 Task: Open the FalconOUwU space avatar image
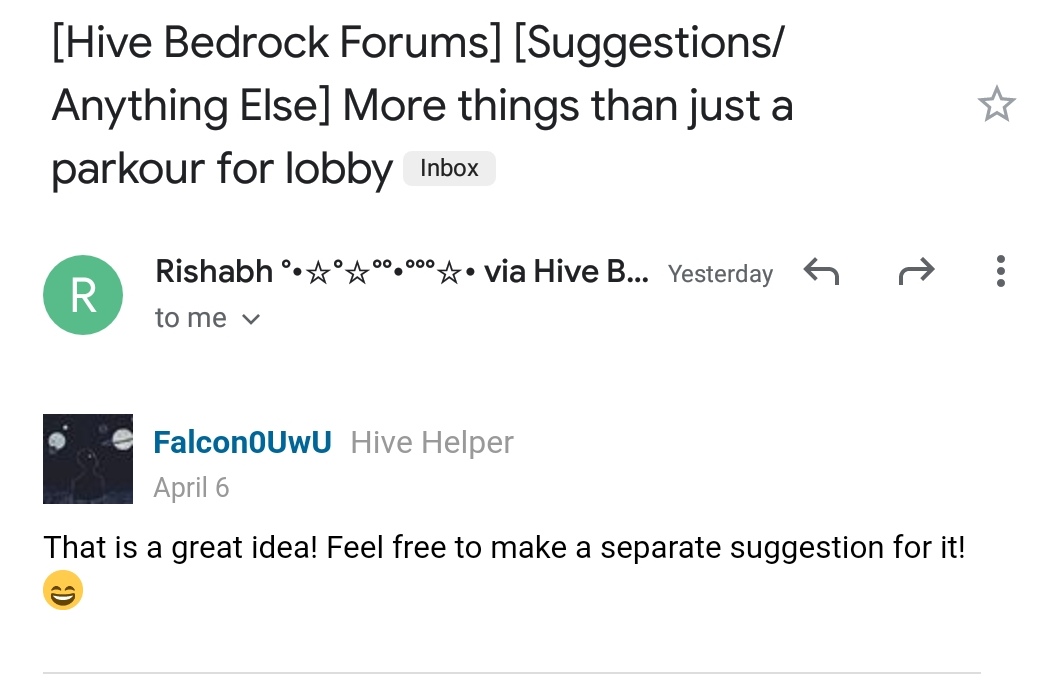click(x=88, y=459)
